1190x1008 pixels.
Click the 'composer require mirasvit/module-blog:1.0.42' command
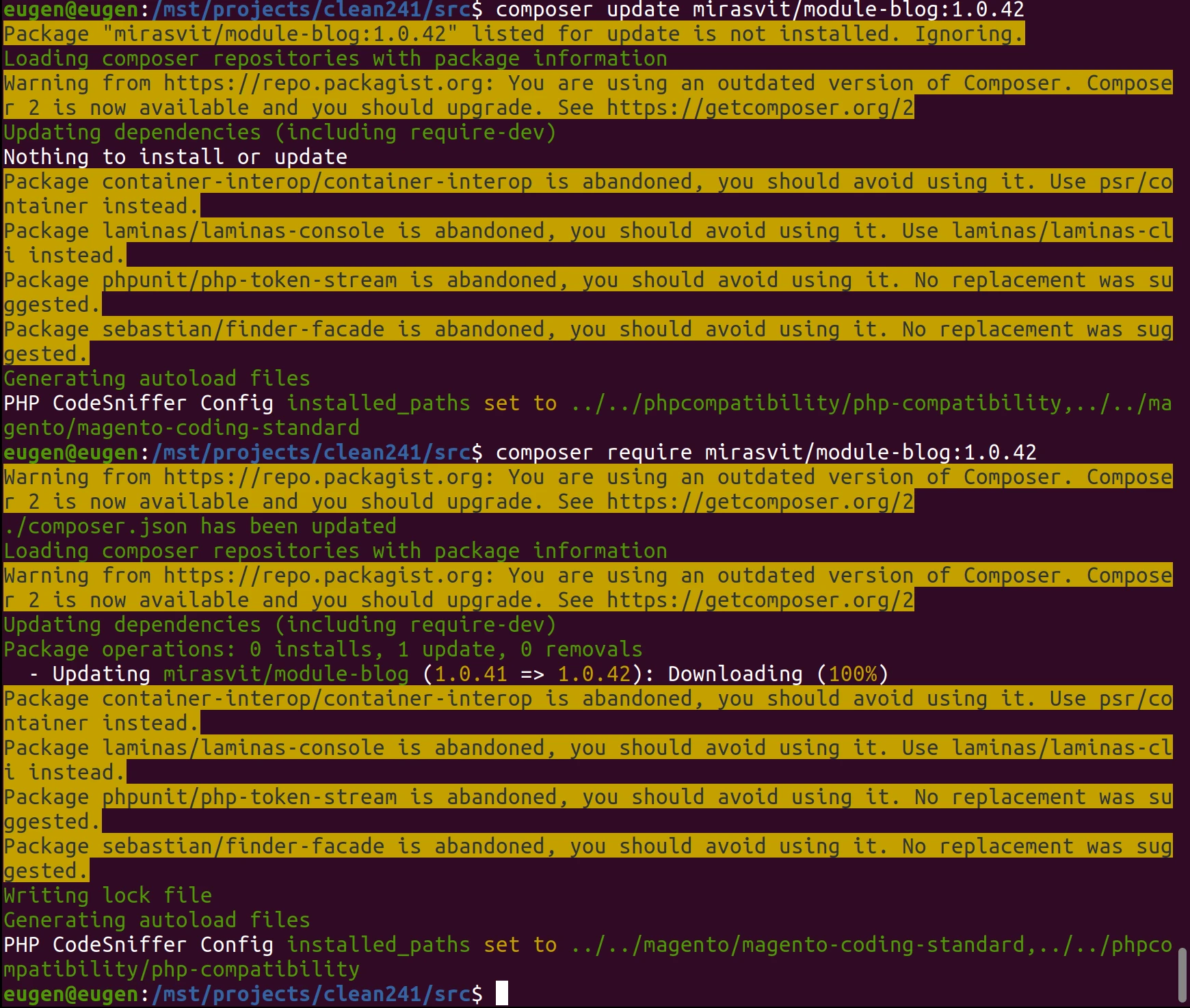766,452
